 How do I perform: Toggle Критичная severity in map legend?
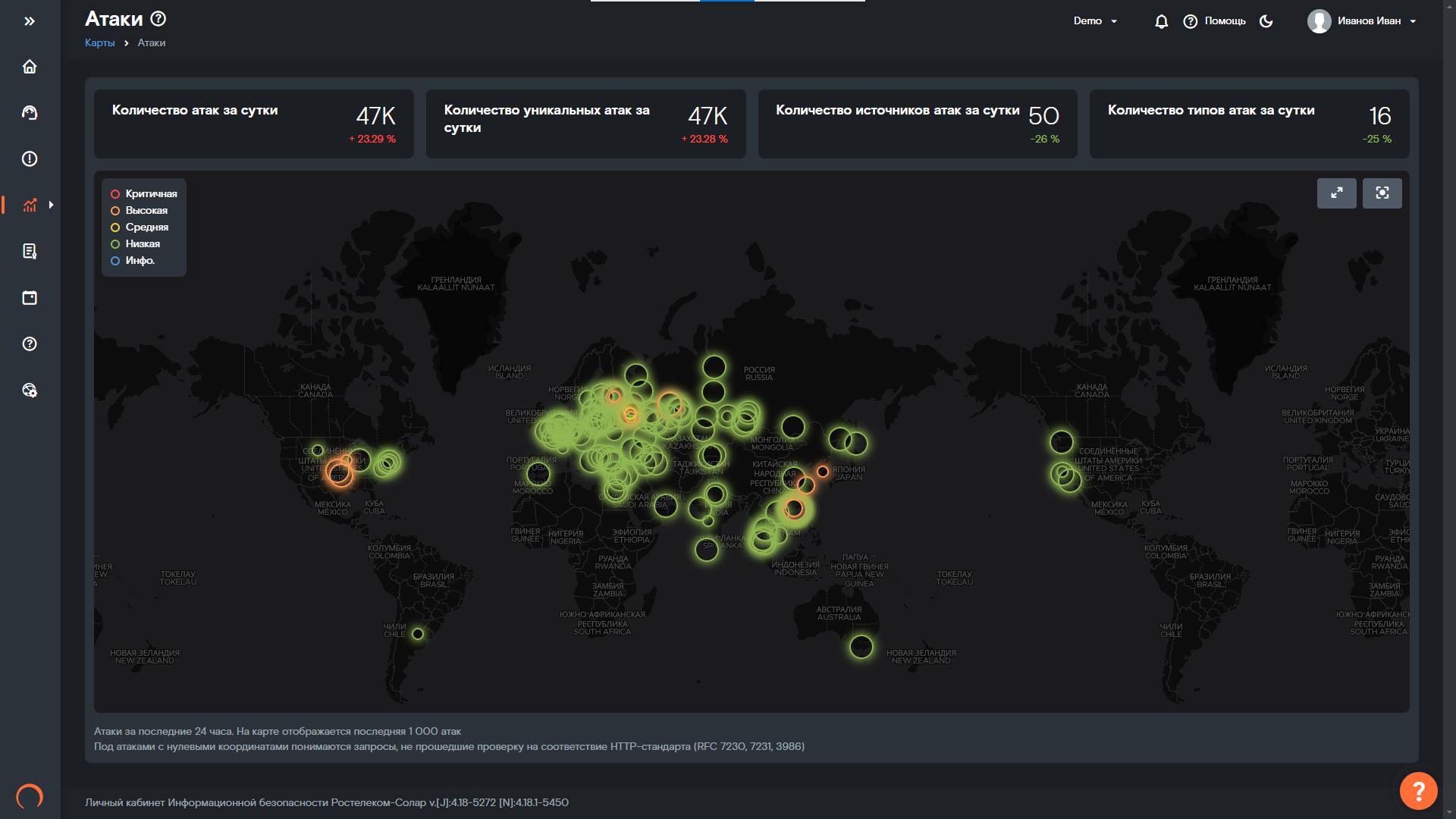144,194
